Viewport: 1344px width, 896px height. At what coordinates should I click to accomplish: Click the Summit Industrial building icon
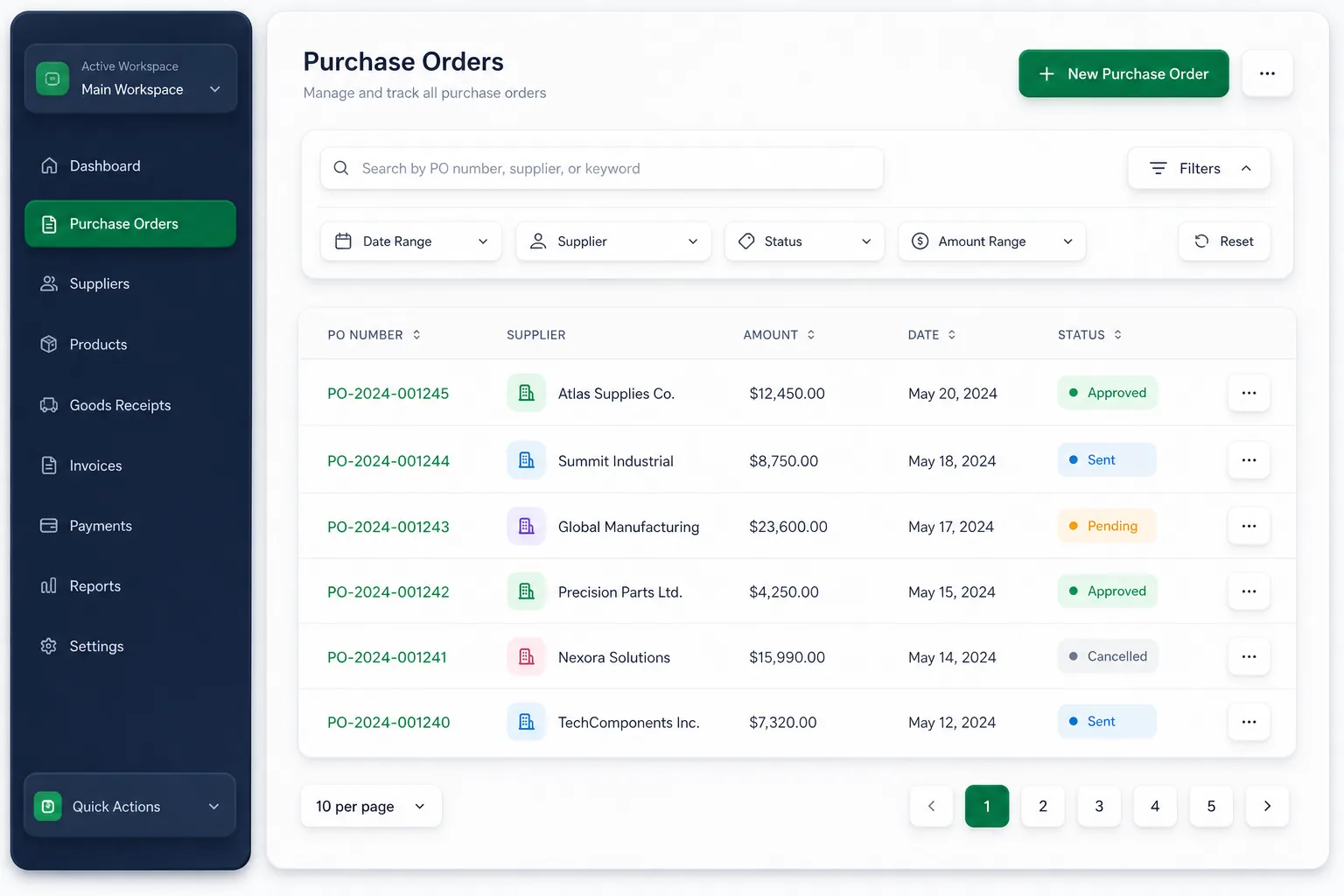(527, 460)
